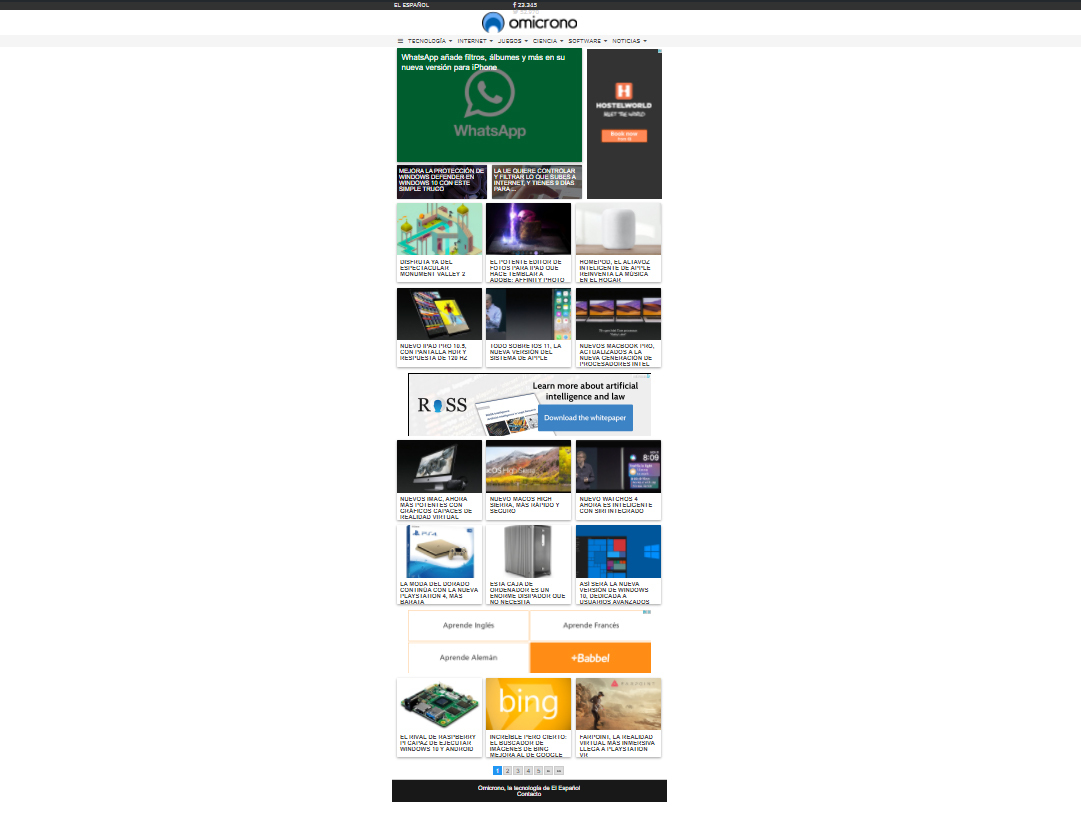Open the watchOS 4 article image

coord(618,467)
